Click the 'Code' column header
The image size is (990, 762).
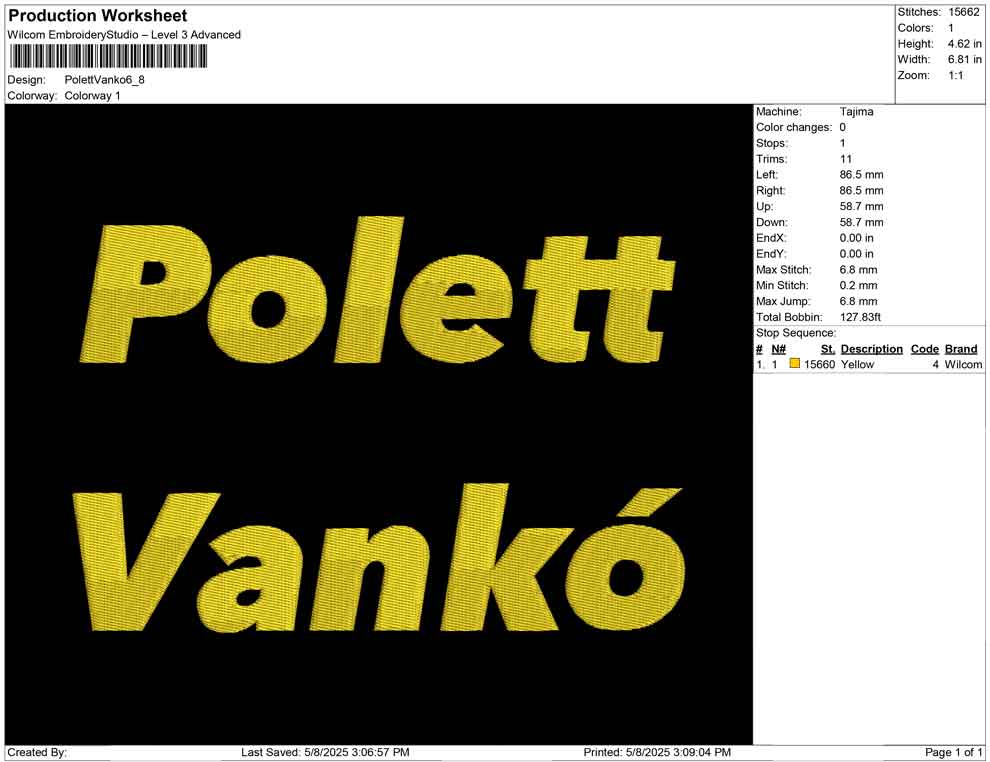point(924,349)
